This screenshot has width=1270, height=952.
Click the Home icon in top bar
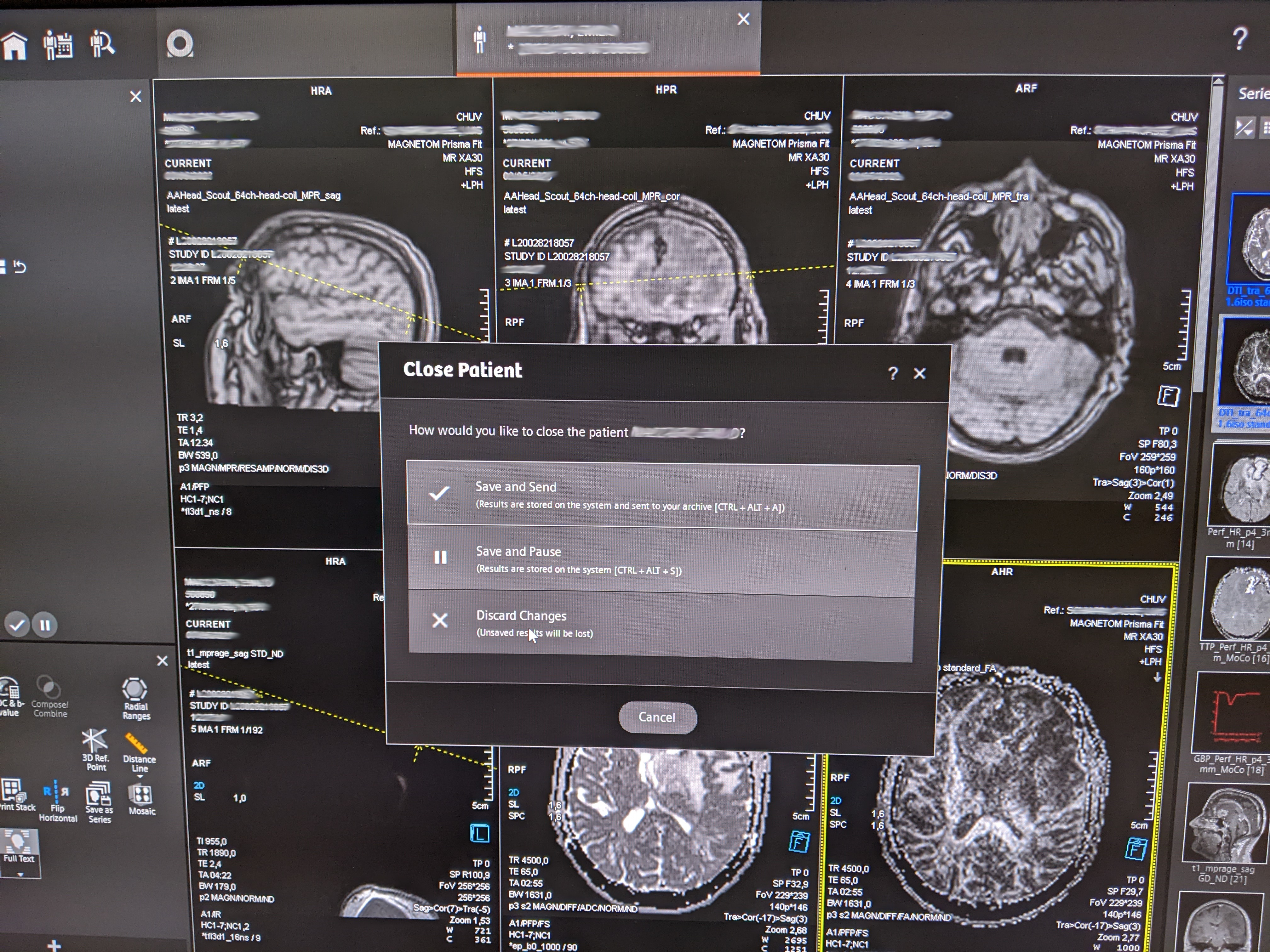point(15,45)
